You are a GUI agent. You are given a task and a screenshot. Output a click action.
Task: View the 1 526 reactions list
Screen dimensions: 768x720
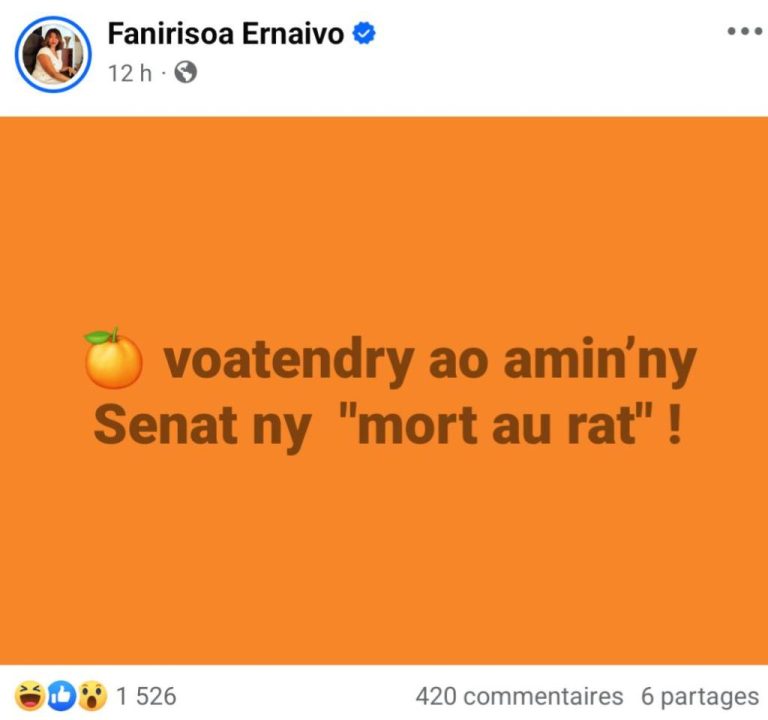(146, 696)
